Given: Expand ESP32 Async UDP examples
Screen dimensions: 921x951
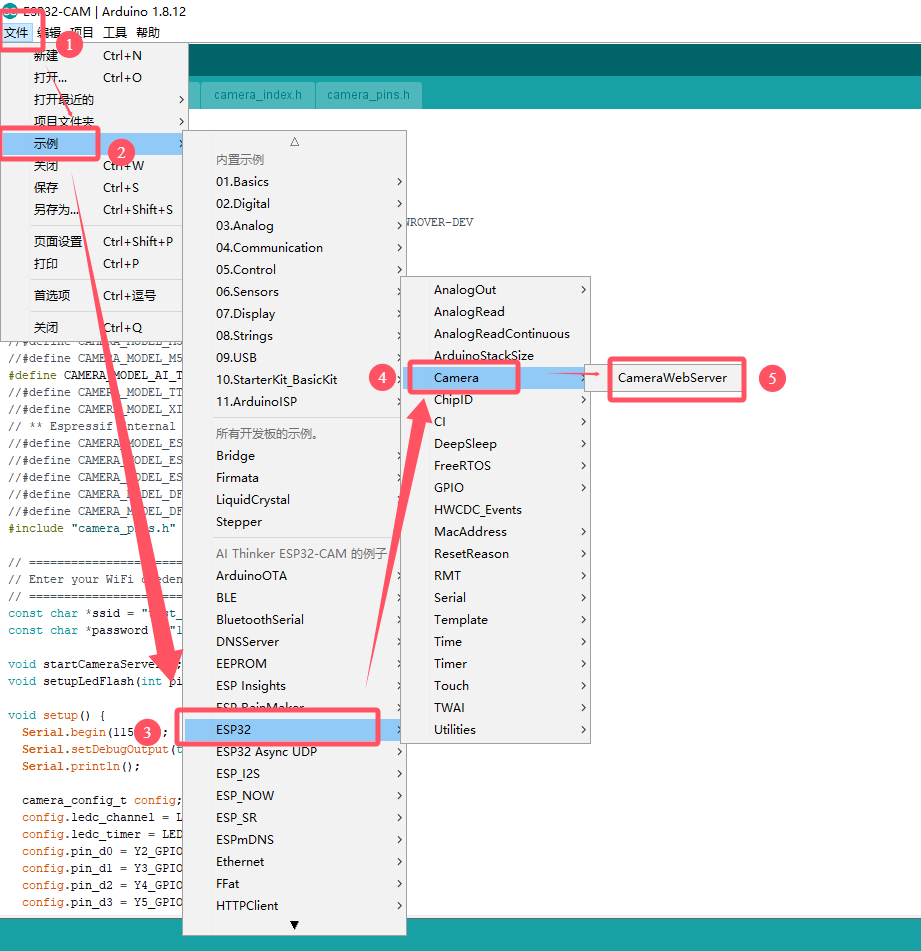Looking at the screenshot, I should pos(295,751).
